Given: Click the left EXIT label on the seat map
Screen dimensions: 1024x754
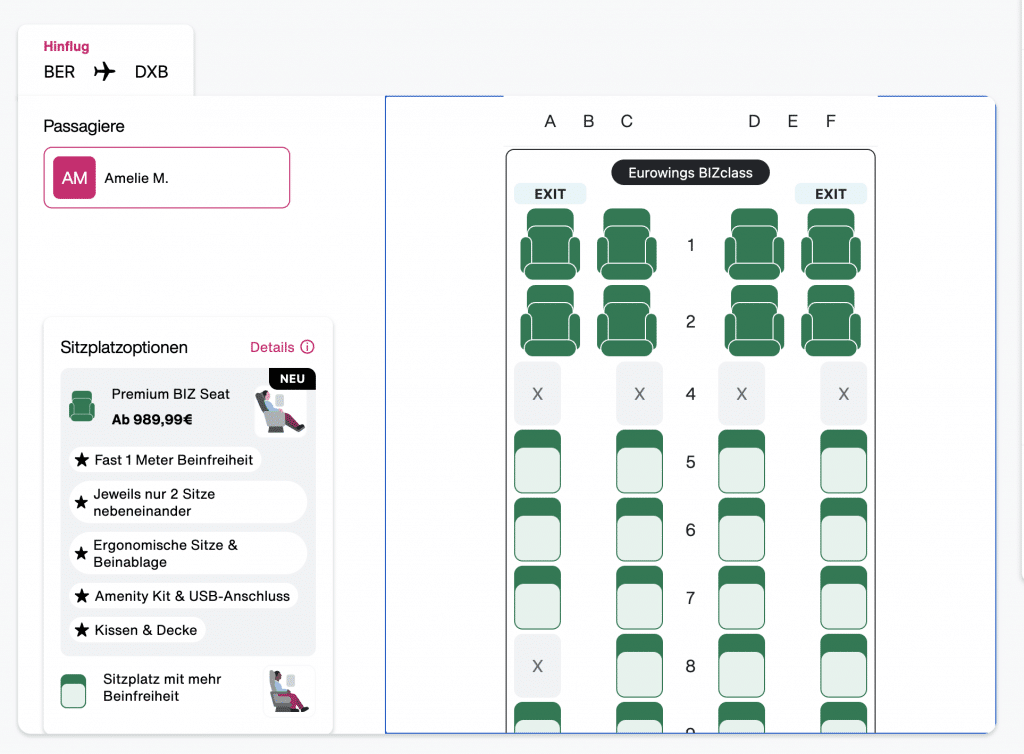Looking at the screenshot, I should click(549, 193).
